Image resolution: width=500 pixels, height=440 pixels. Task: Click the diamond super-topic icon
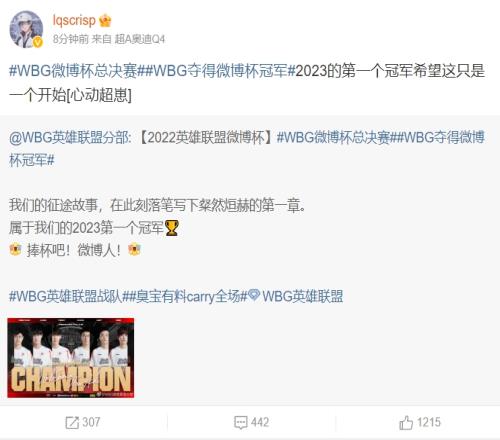click(x=254, y=295)
